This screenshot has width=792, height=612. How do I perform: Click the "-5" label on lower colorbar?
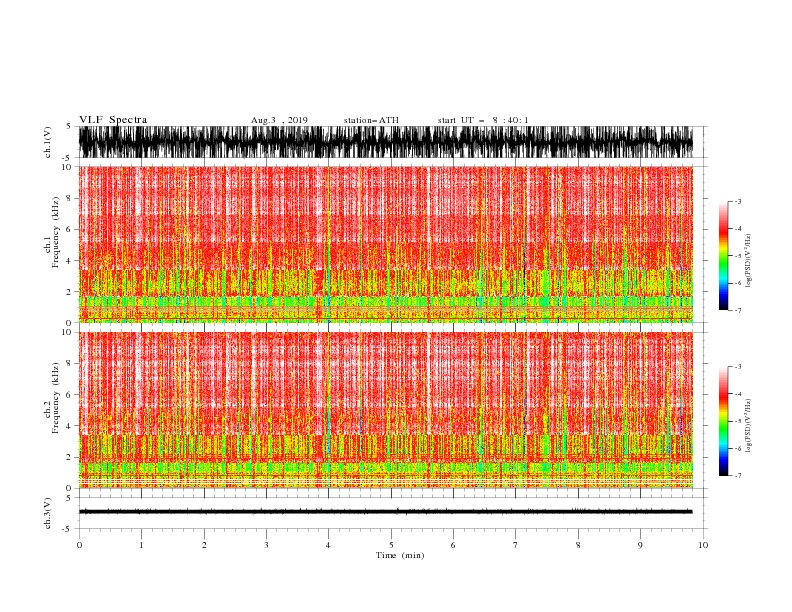[x=738, y=421]
